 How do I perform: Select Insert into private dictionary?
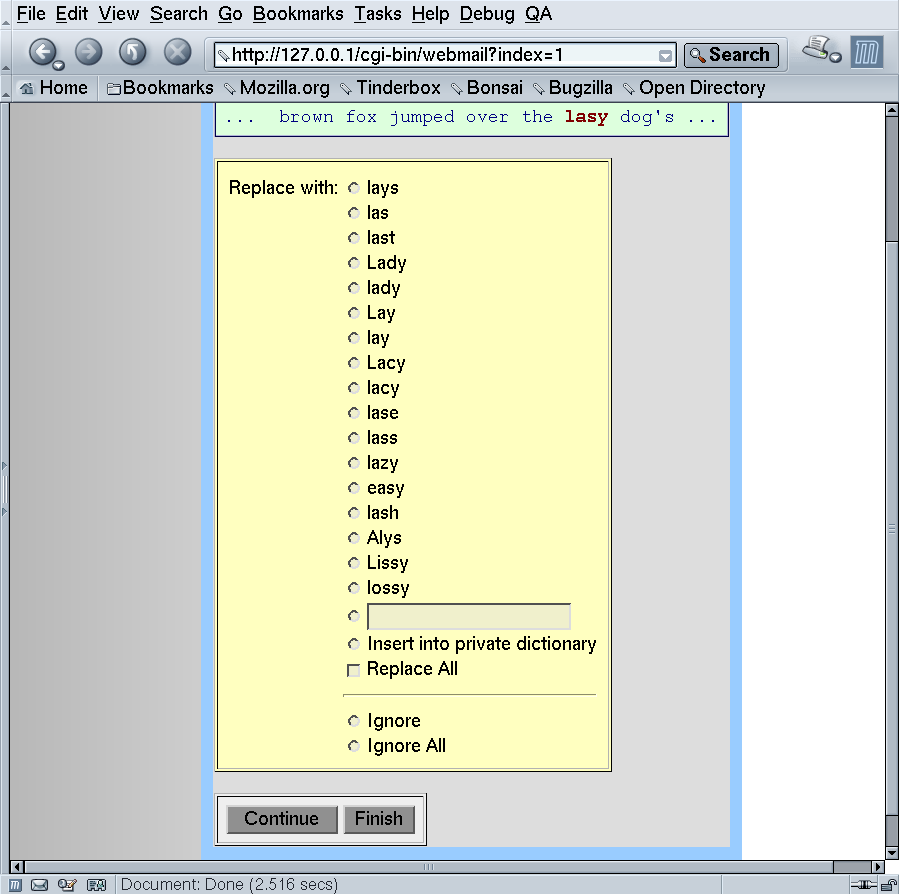point(354,644)
